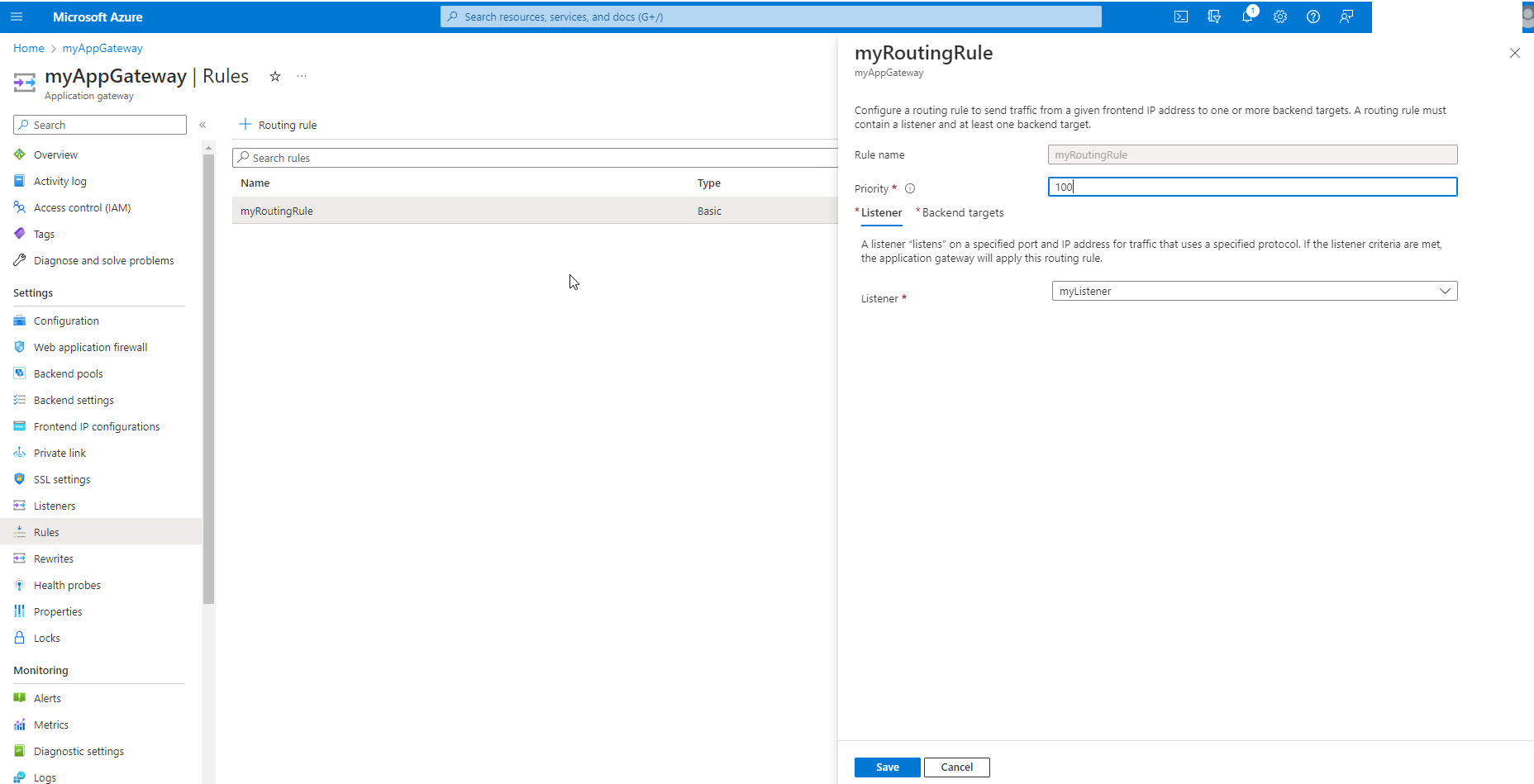Open Frontend IP configurations

[x=97, y=426]
